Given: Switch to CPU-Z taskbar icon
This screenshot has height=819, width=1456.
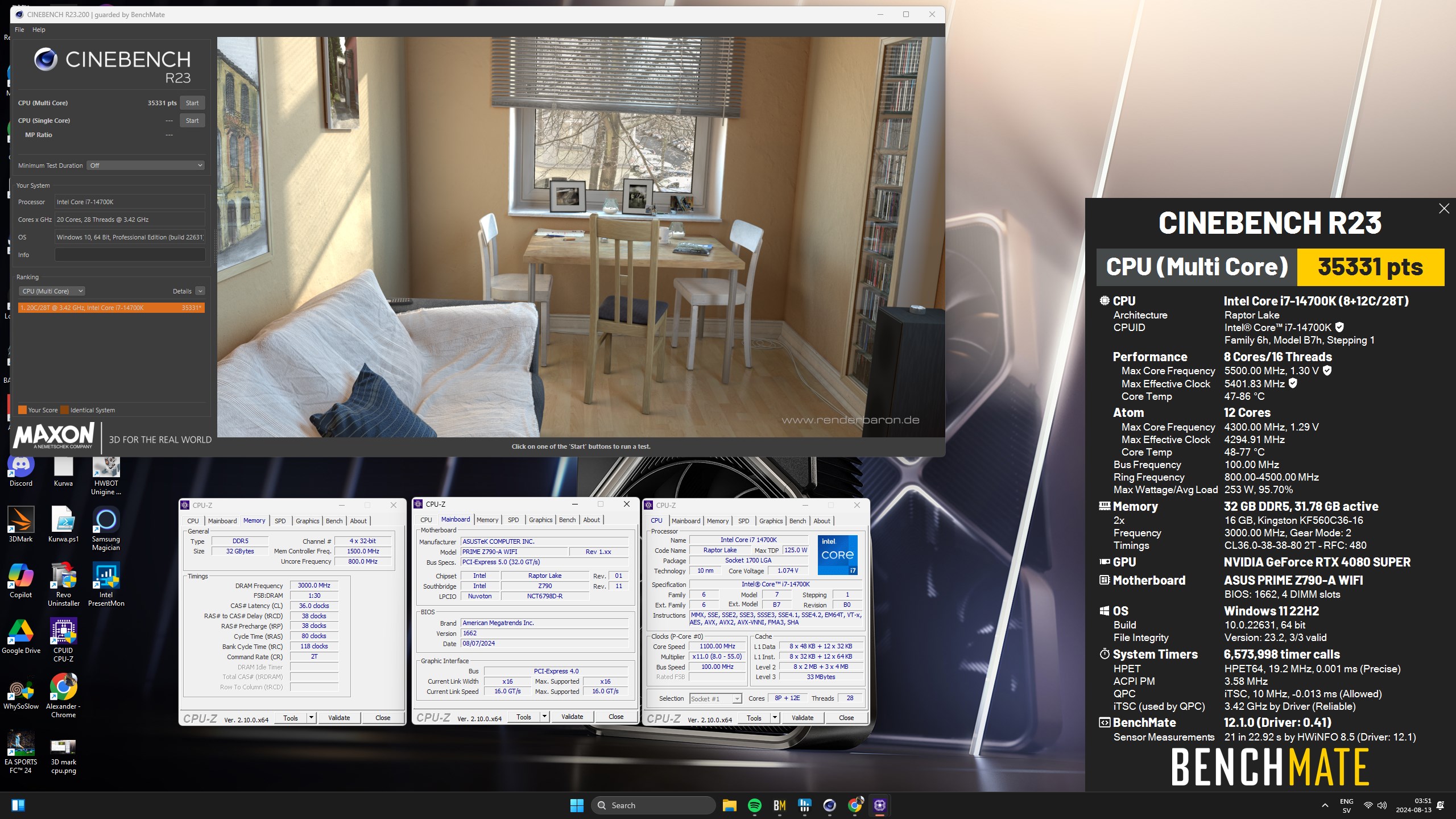Looking at the screenshot, I should tap(880, 805).
